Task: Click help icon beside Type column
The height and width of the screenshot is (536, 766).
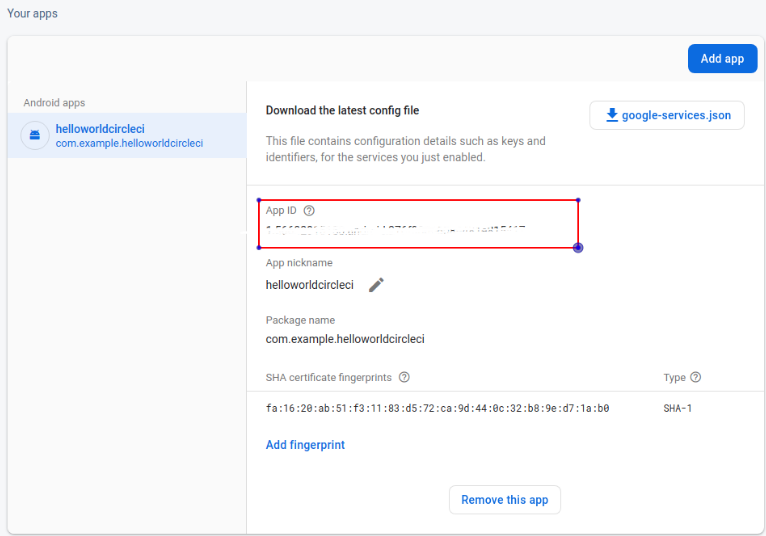Action: [x=696, y=377]
